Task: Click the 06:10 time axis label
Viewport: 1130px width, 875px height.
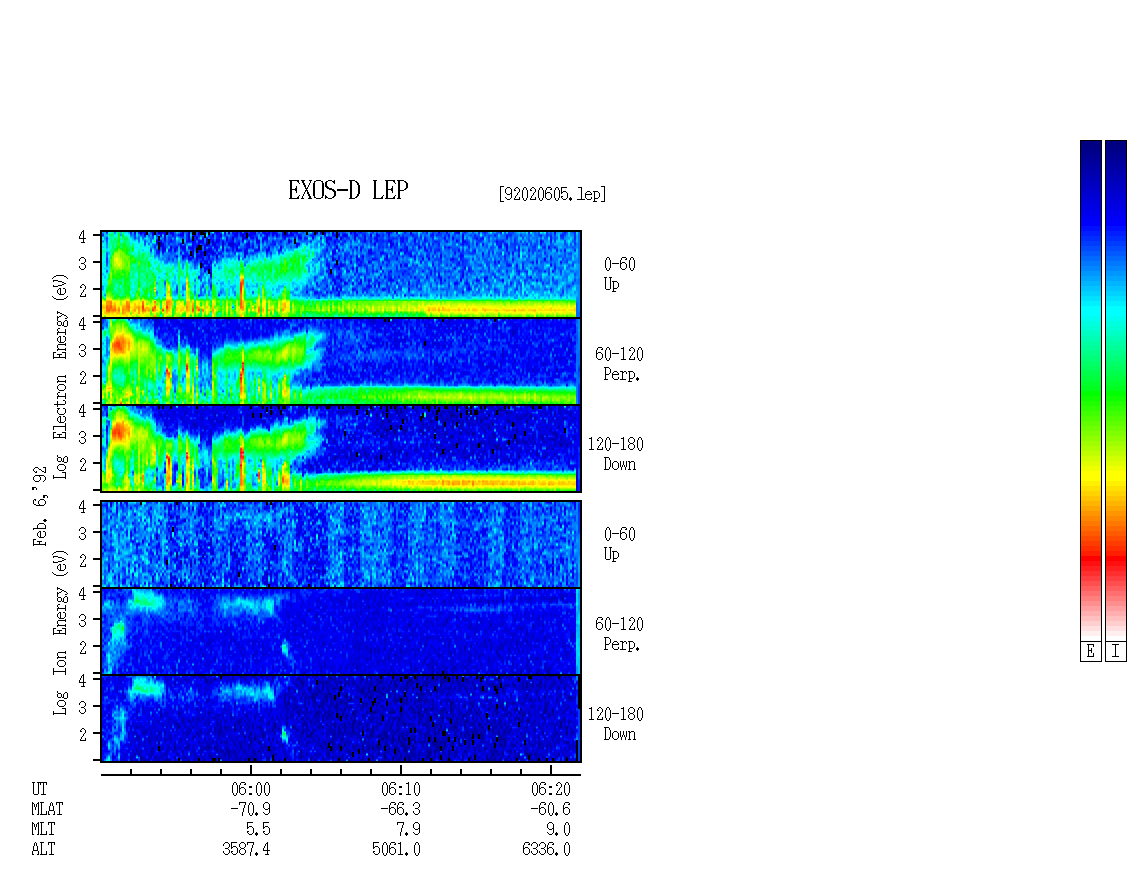Action: pyautogui.click(x=401, y=789)
